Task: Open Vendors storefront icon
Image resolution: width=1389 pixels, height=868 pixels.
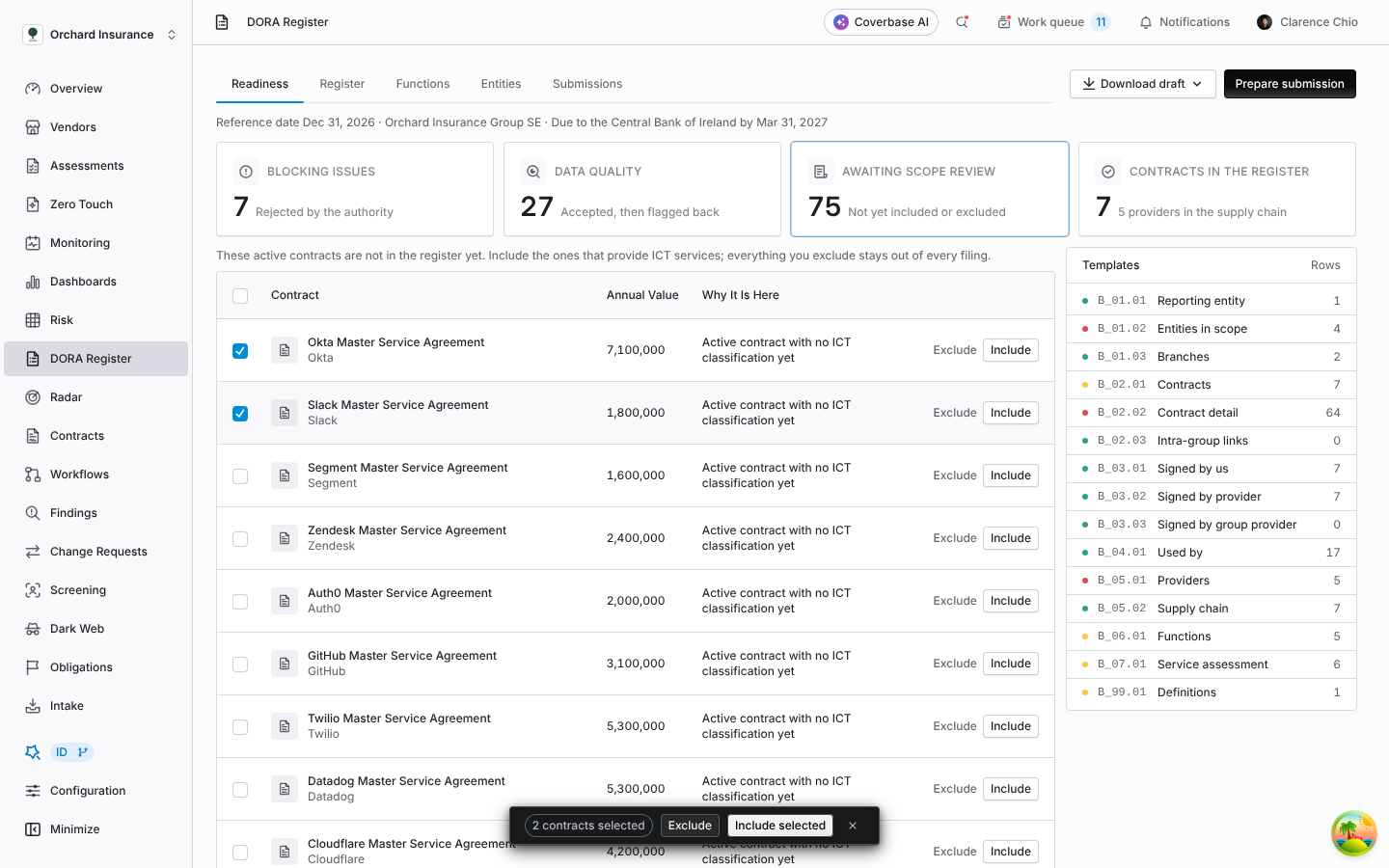Action: coord(33,127)
